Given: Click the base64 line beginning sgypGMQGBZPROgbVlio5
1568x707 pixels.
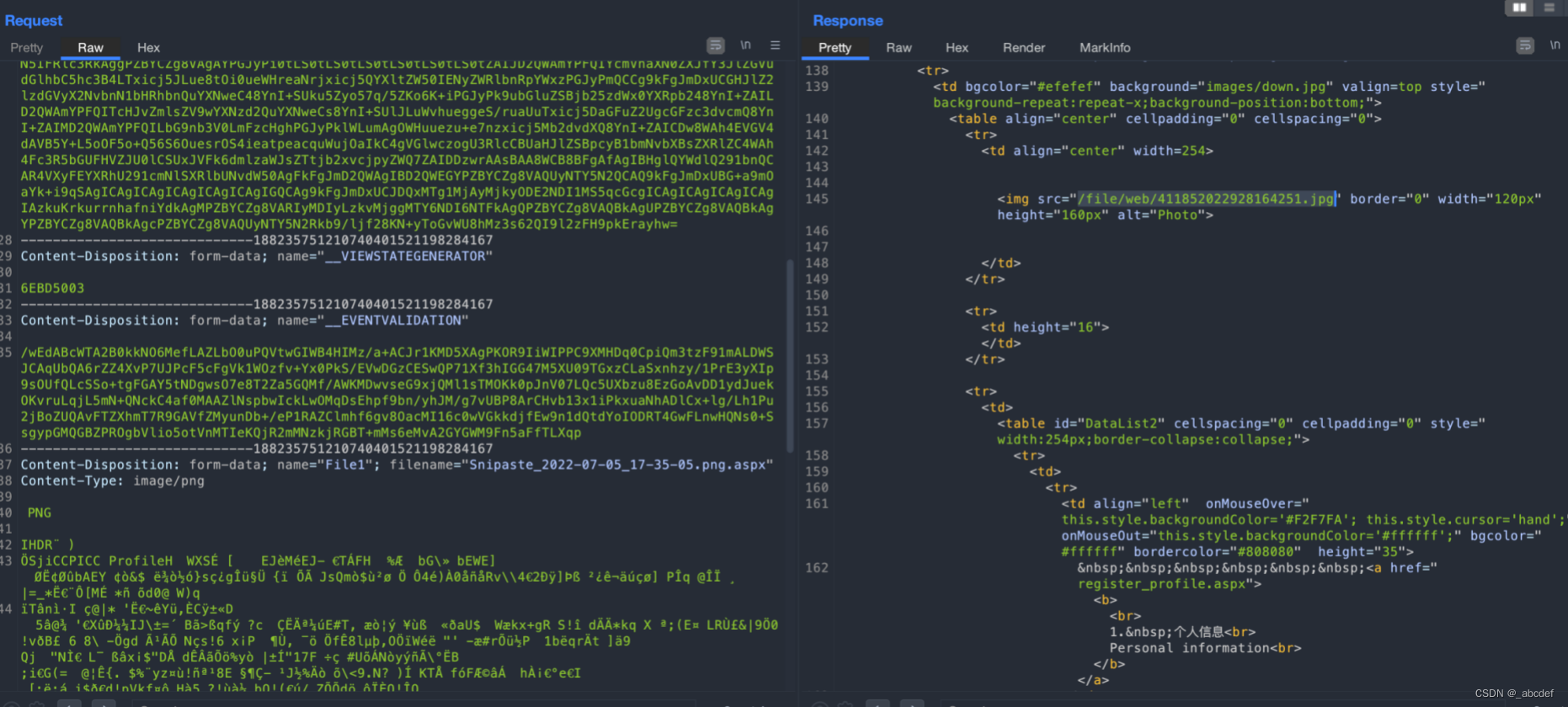Looking at the screenshot, I should 301,433.
